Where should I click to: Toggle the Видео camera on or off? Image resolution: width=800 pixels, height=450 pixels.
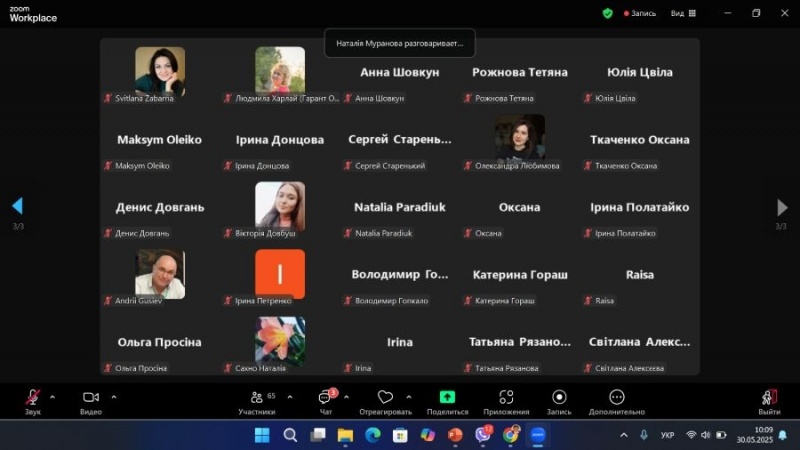91,398
